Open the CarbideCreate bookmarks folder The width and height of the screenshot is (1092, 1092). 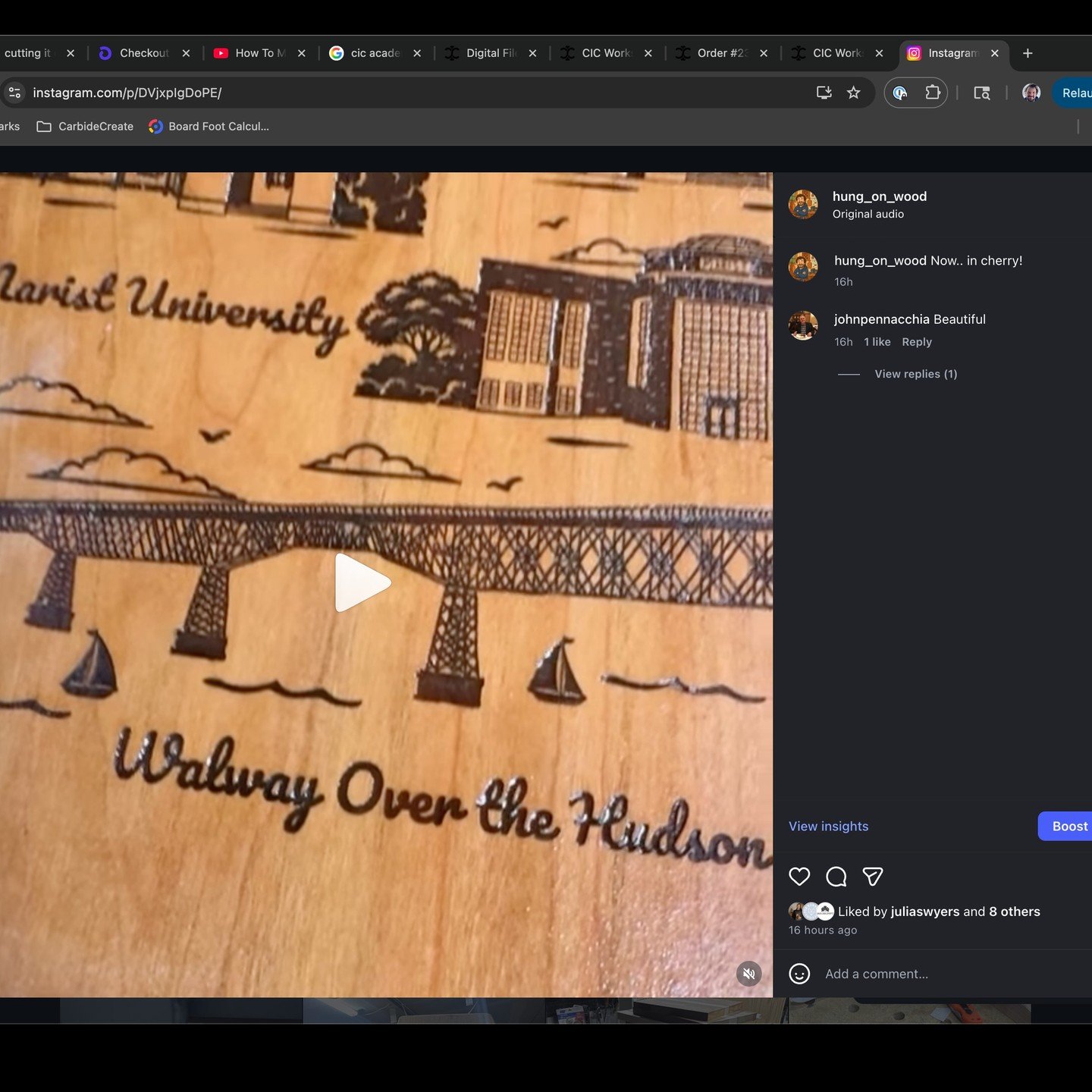85,127
